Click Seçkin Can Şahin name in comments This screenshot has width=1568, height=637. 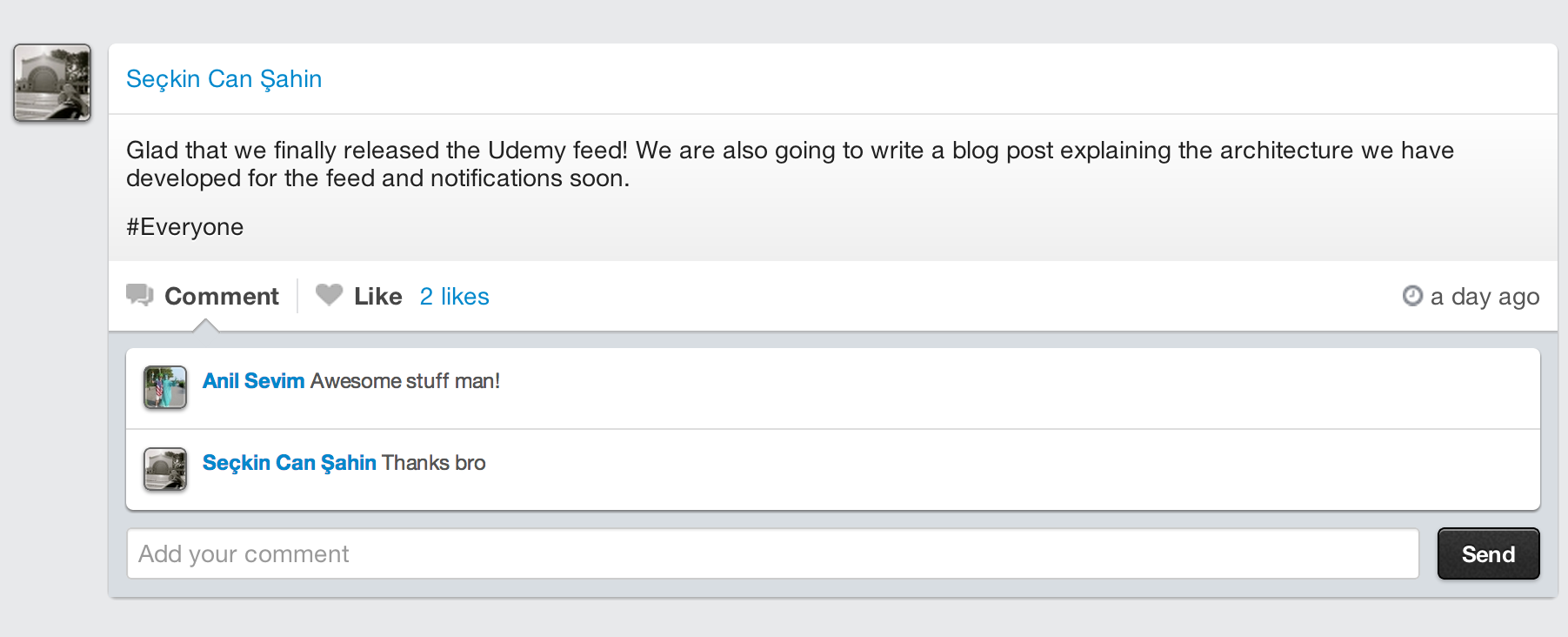click(289, 463)
